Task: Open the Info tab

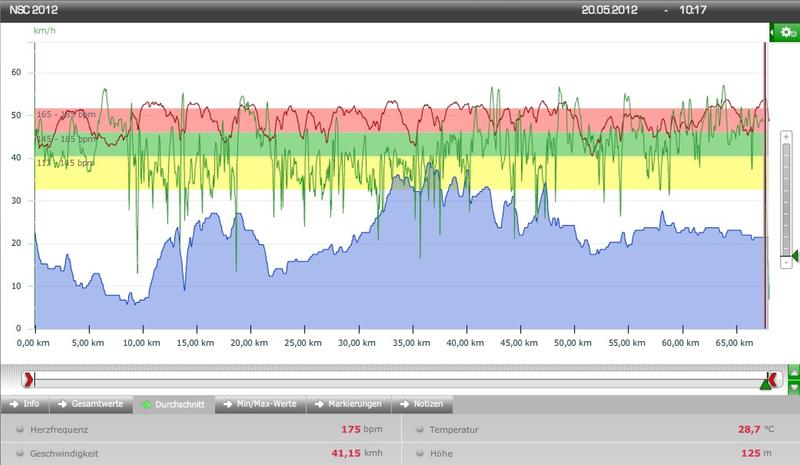Action: 24,404
